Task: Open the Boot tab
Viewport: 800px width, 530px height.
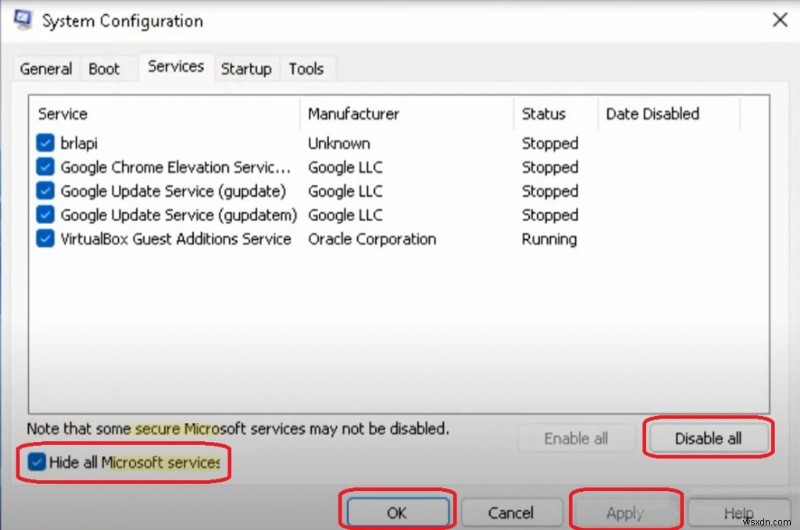Action: 104,69
